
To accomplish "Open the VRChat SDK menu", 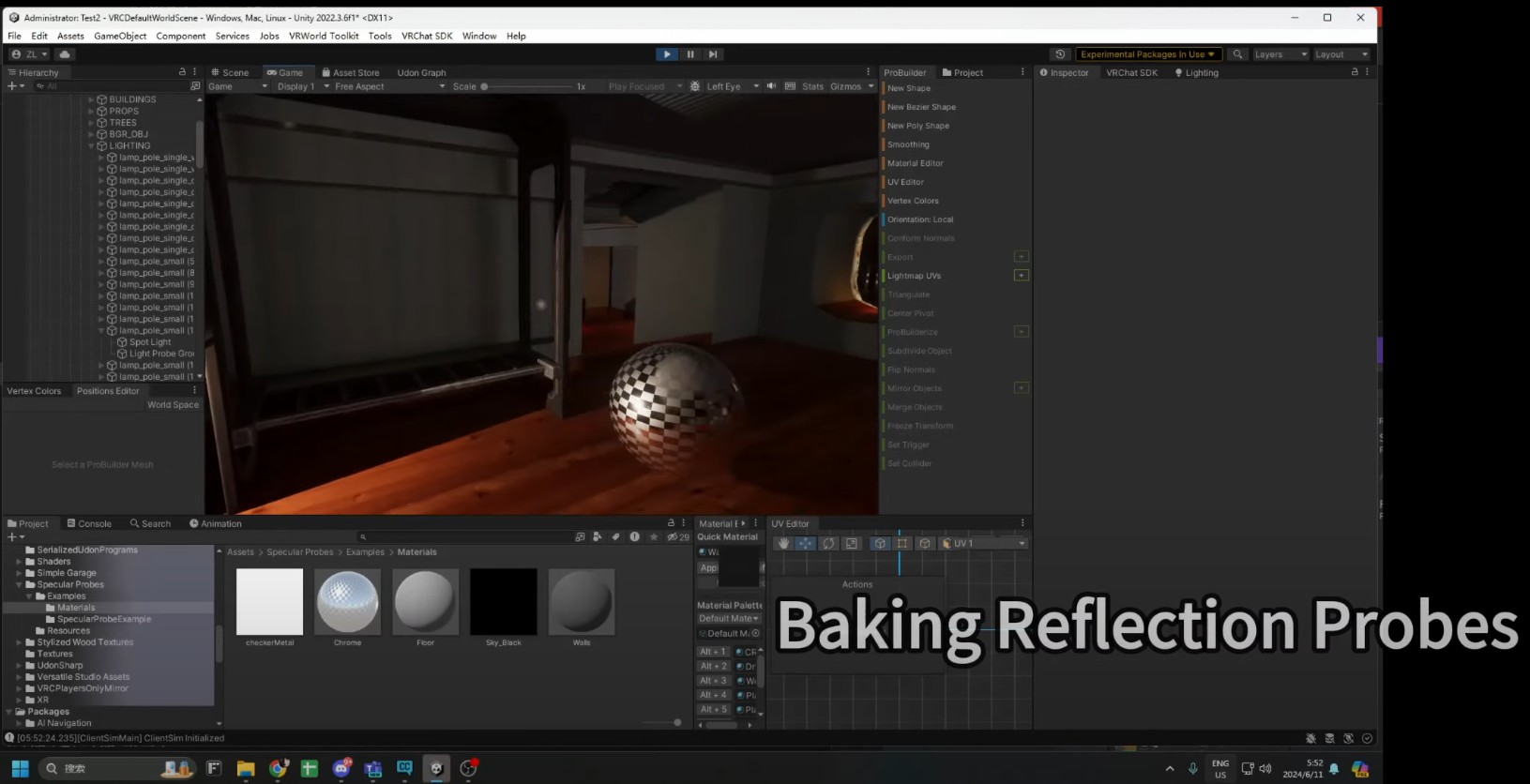I will click(427, 36).
